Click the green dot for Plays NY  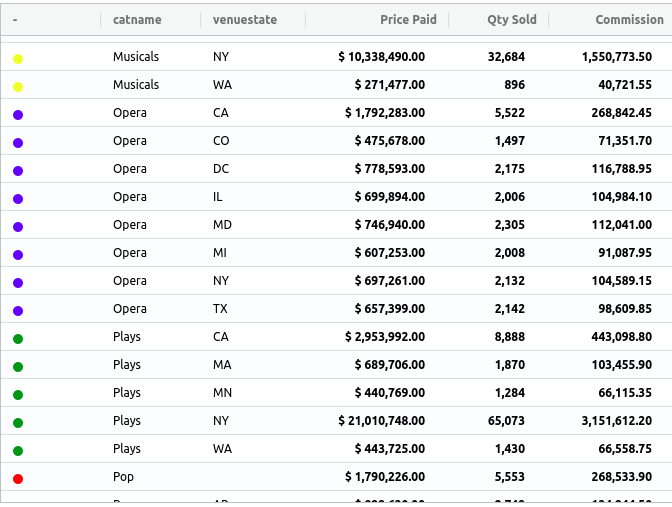[x=18, y=423]
